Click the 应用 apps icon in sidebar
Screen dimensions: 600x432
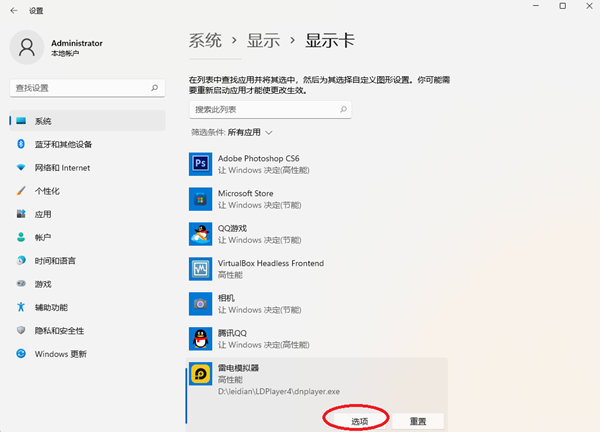(x=21, y=214)
